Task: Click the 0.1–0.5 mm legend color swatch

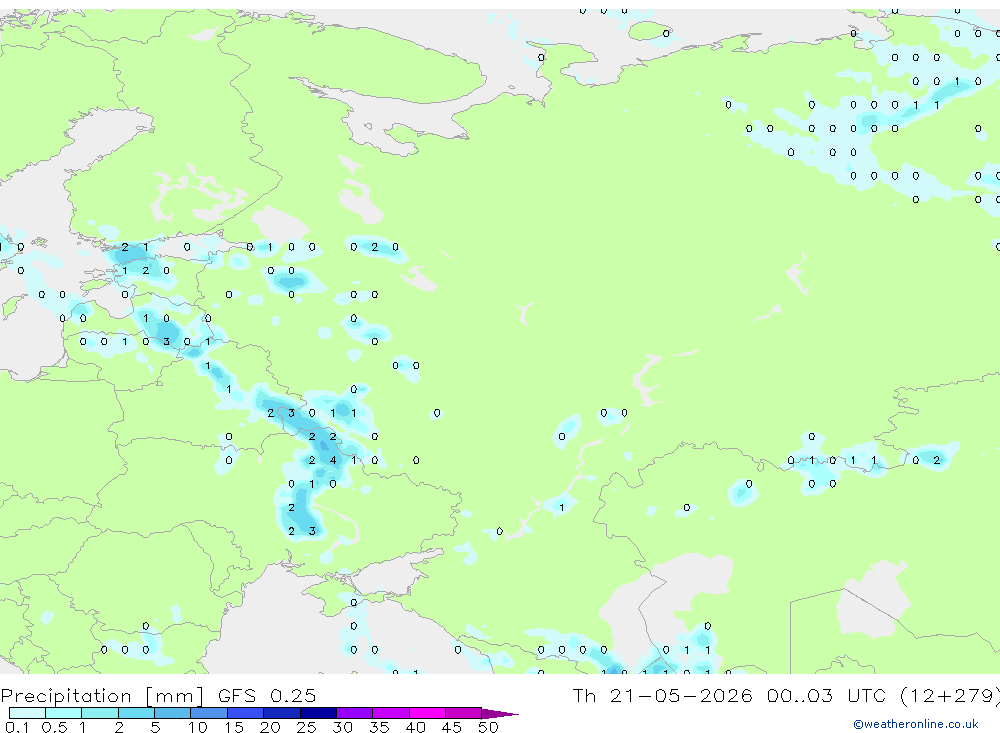Action: point(27,713)
